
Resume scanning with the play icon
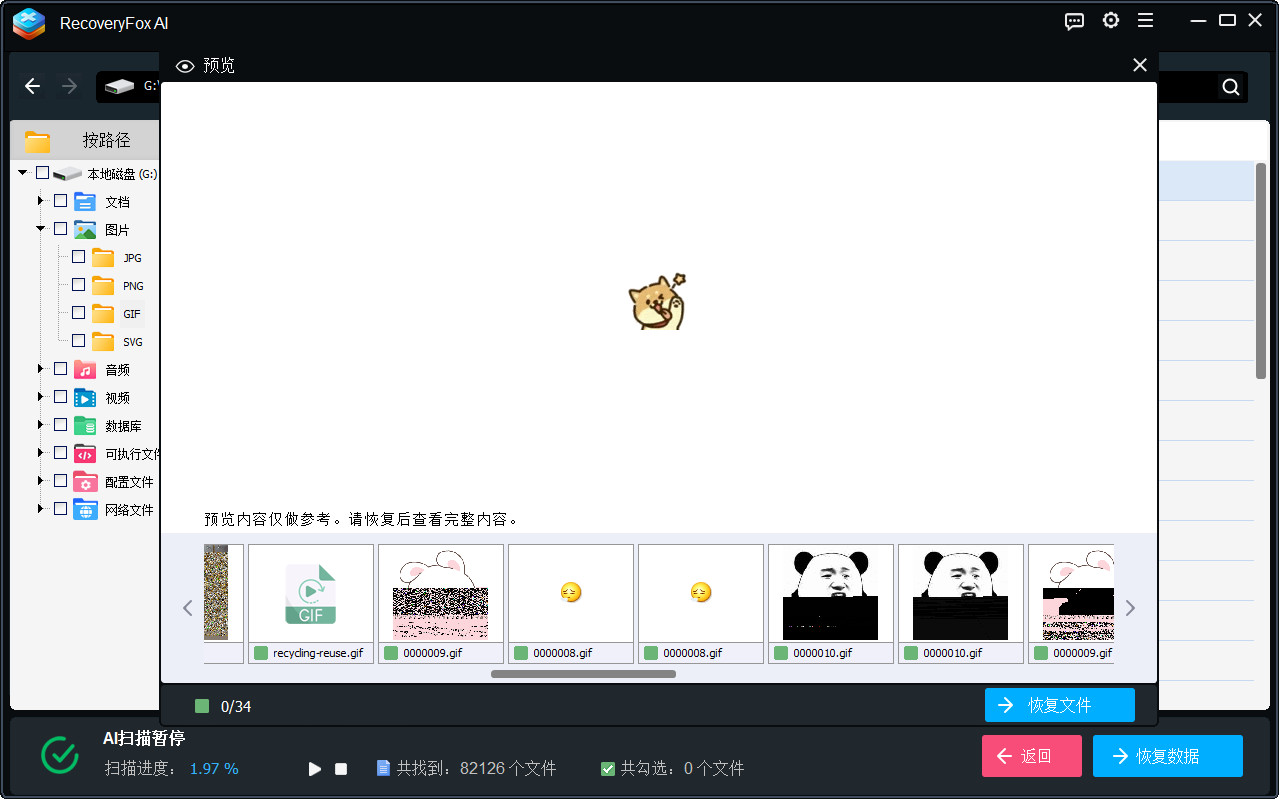pos(314,768)
